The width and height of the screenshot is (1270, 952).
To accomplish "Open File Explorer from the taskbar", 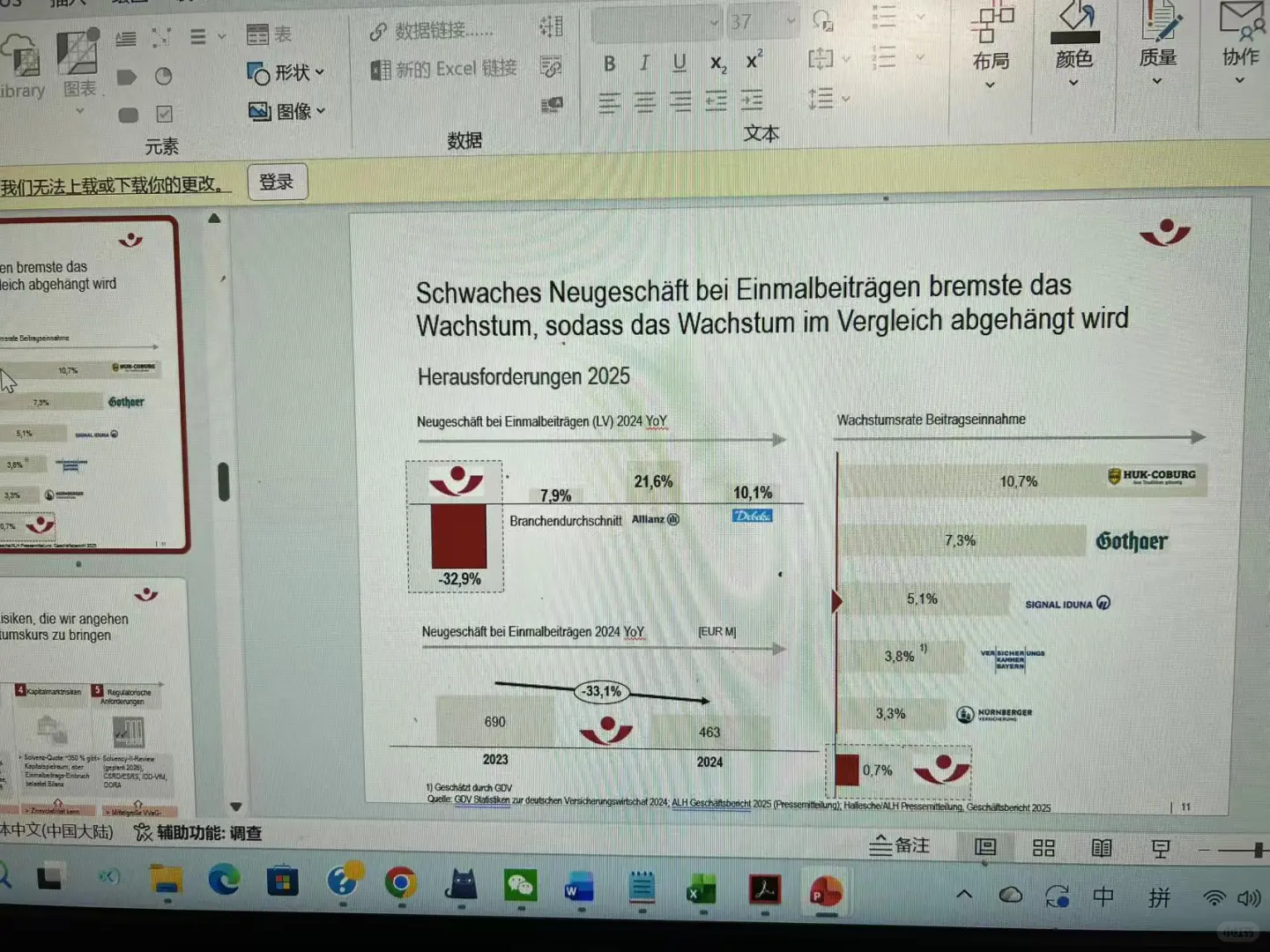I will (x=166, y=879).
